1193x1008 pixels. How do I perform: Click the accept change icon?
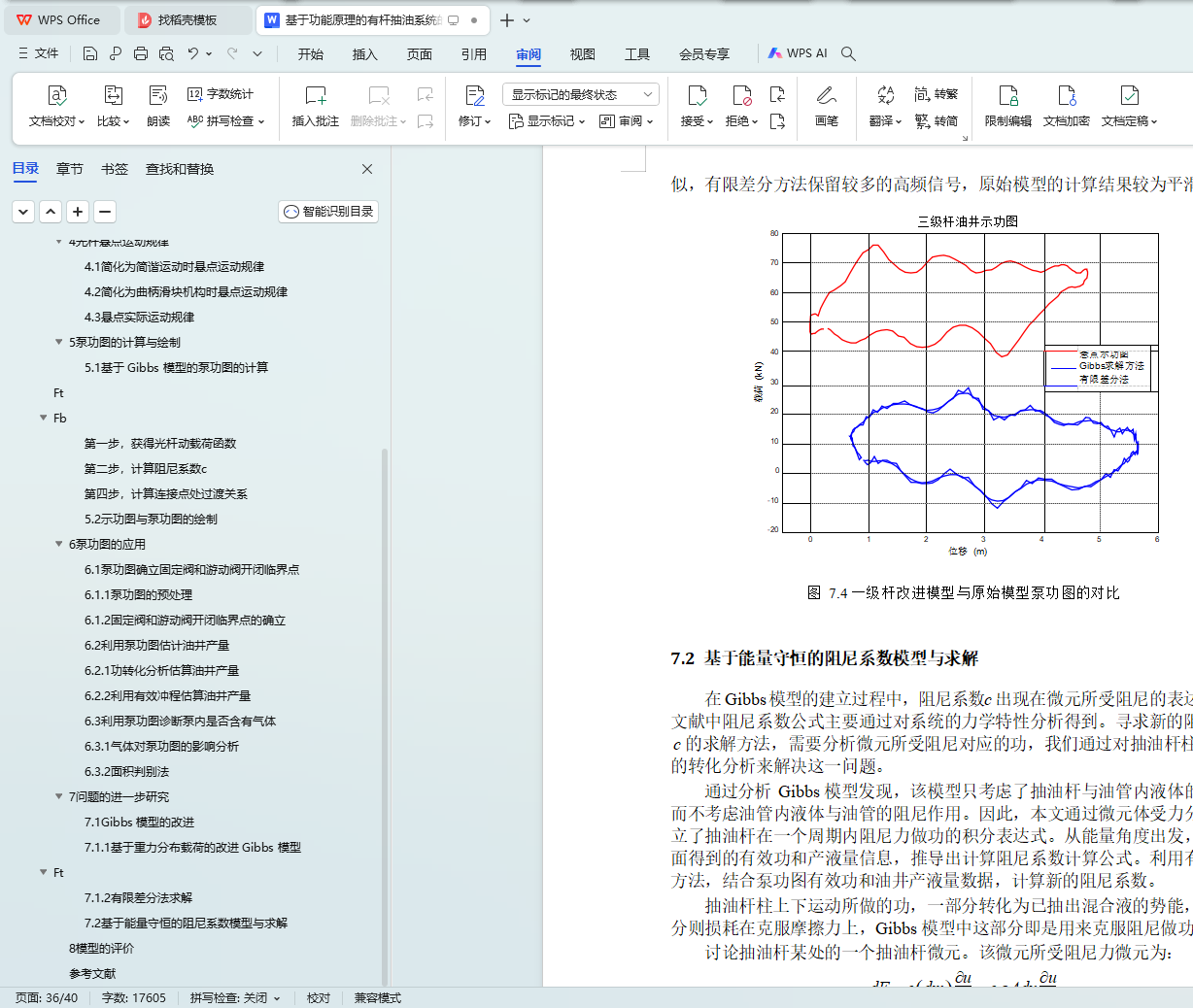click(697, 95)
